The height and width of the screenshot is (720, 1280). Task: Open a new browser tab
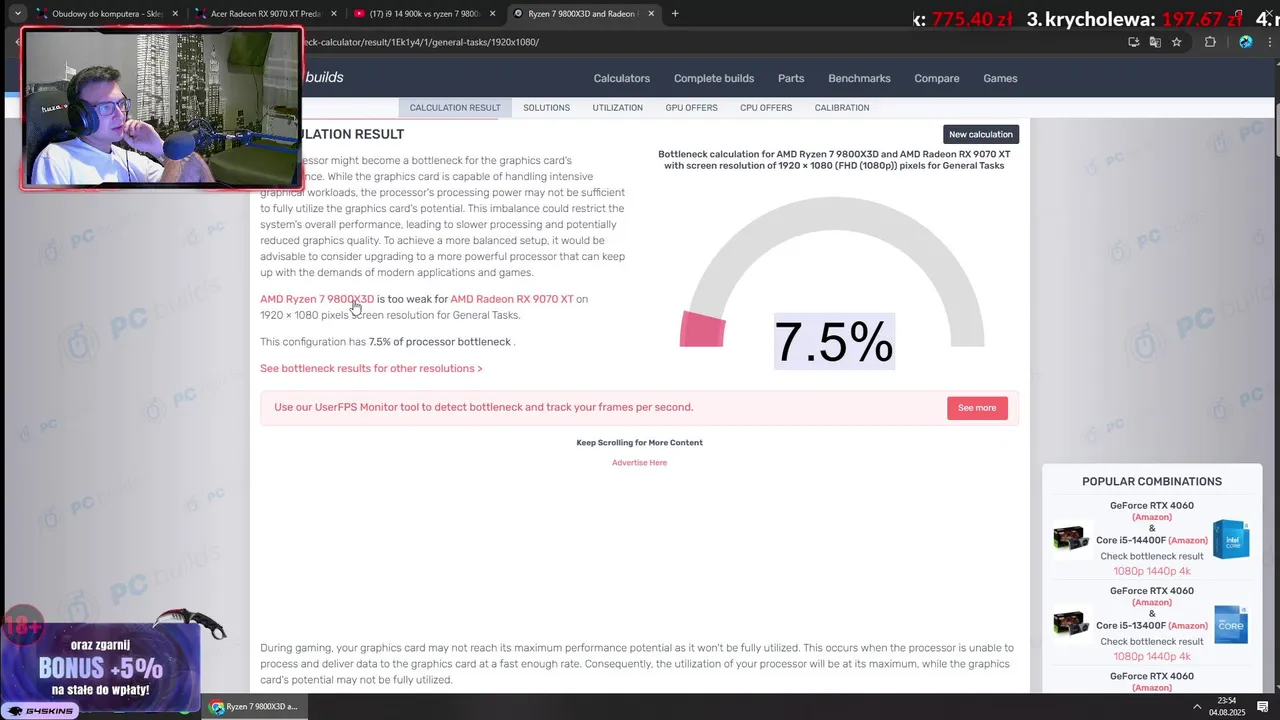click(x=675, y=13)
